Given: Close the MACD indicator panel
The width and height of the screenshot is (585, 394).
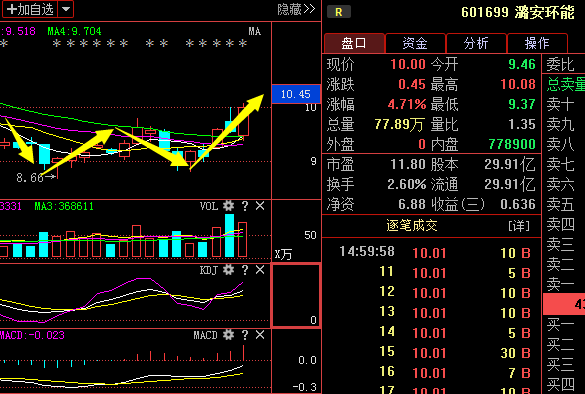Looking at the screenshot, I should pyautogui.click(x=260, y=335).
